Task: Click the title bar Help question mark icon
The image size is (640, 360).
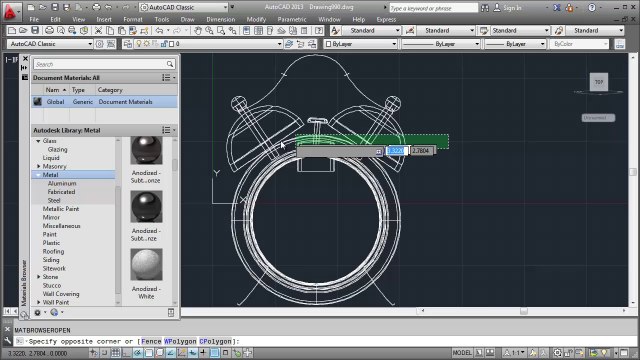Action: 592,8
